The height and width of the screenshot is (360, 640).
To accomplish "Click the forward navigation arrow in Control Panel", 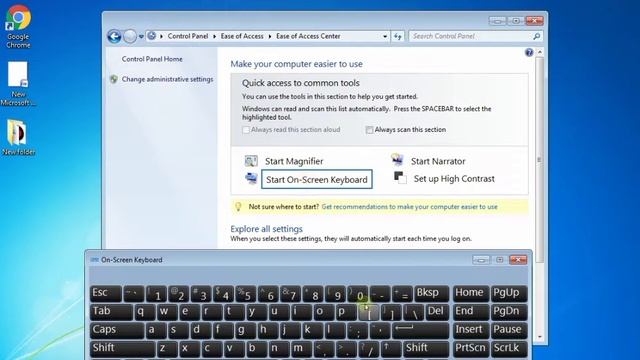I will click(x=129, y=36).
